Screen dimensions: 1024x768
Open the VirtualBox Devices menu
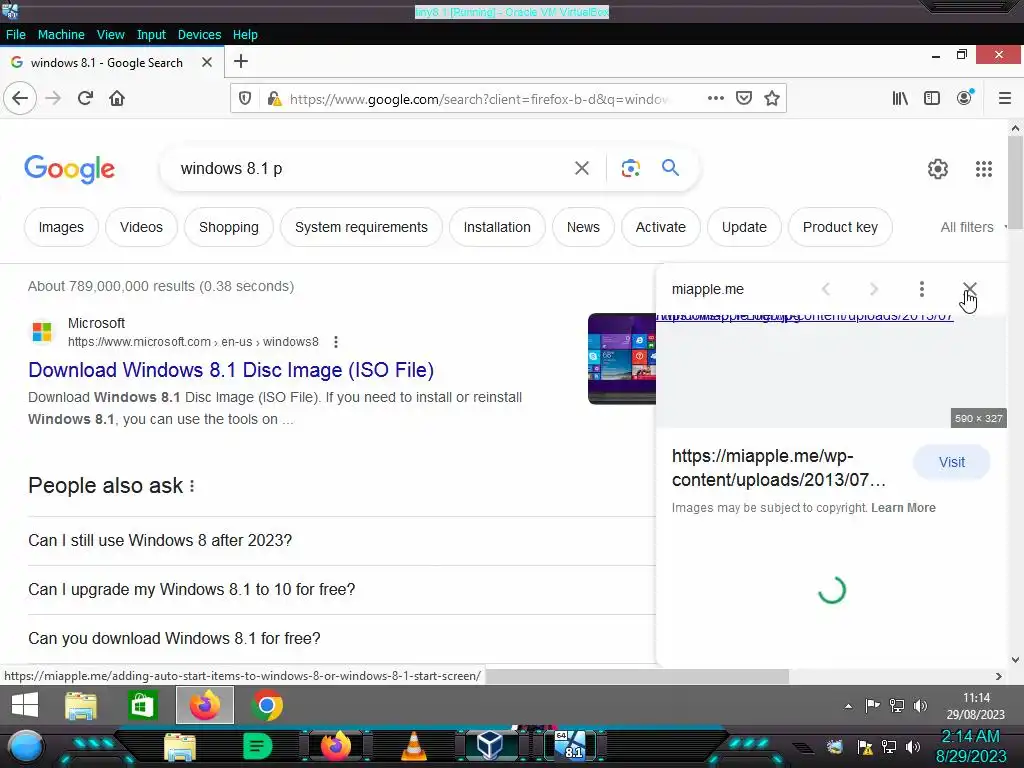point(199,35)
